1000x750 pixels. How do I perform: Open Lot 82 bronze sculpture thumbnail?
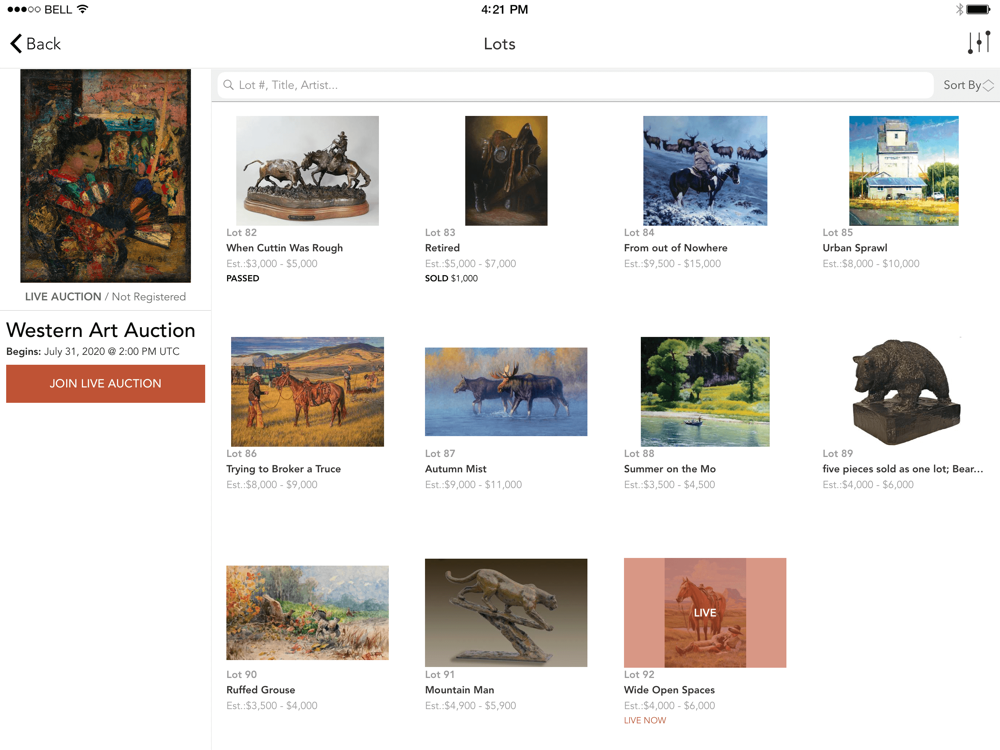307,170
